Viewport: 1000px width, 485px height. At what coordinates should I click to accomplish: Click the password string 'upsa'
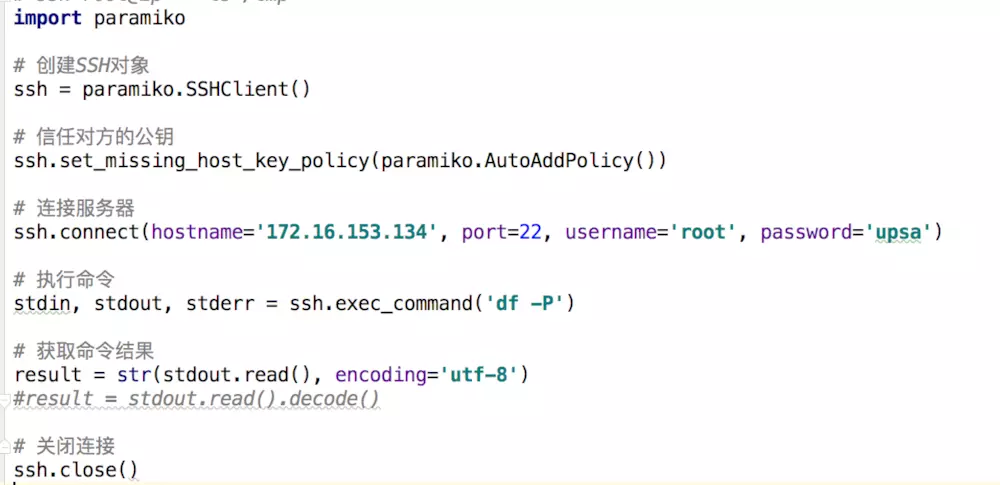click(899, 232)
